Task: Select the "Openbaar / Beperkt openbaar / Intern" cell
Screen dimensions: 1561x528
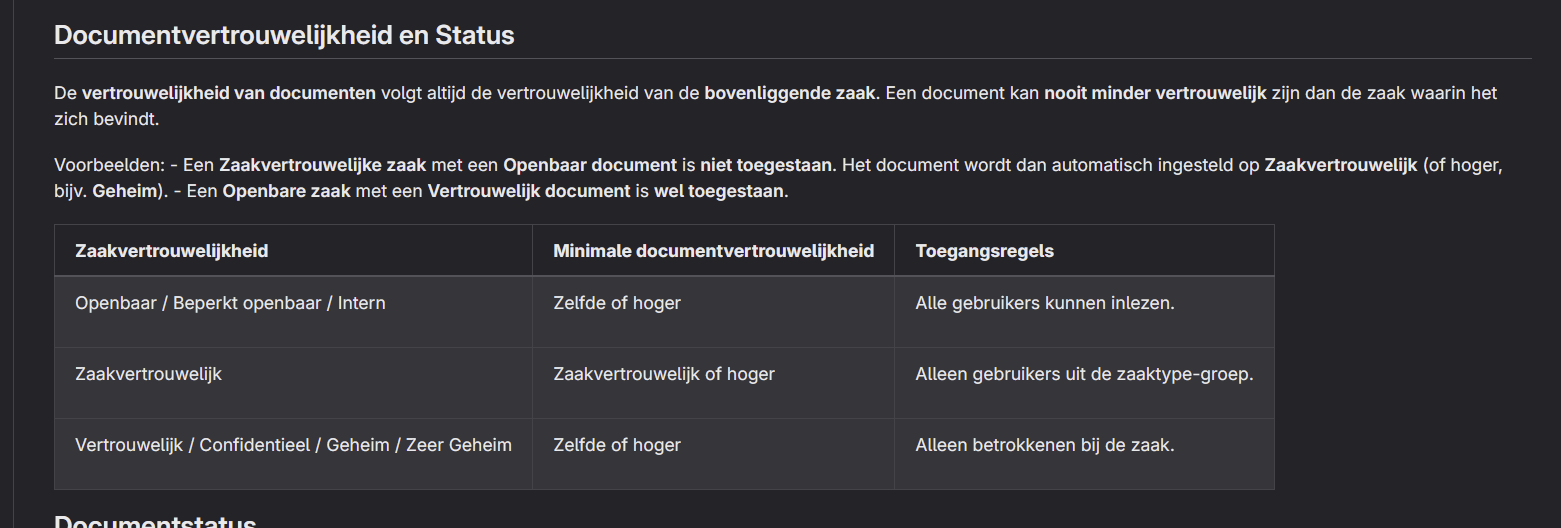Action: coord(230,303)
